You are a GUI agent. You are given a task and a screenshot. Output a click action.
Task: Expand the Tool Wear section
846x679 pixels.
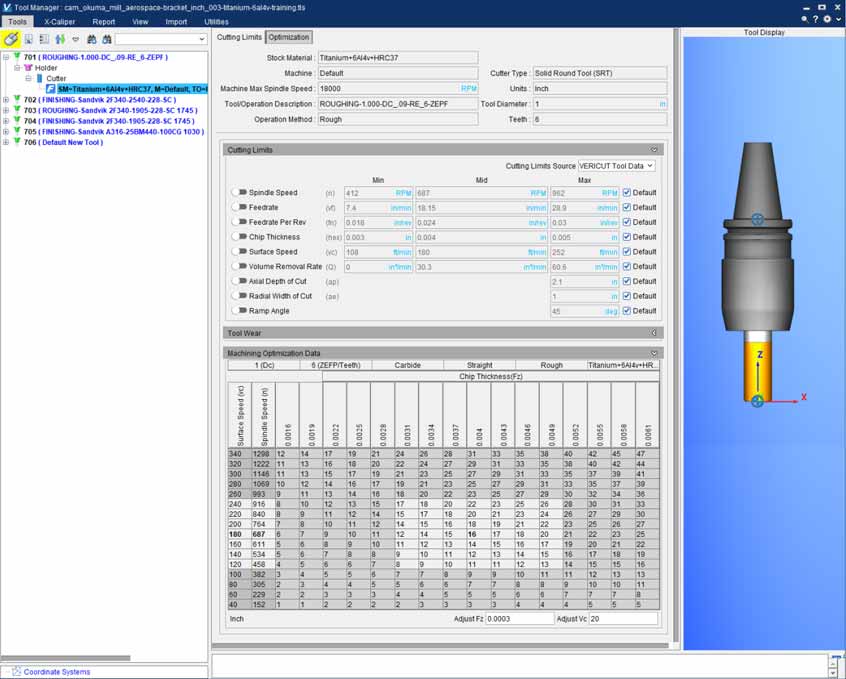(654, 333)
